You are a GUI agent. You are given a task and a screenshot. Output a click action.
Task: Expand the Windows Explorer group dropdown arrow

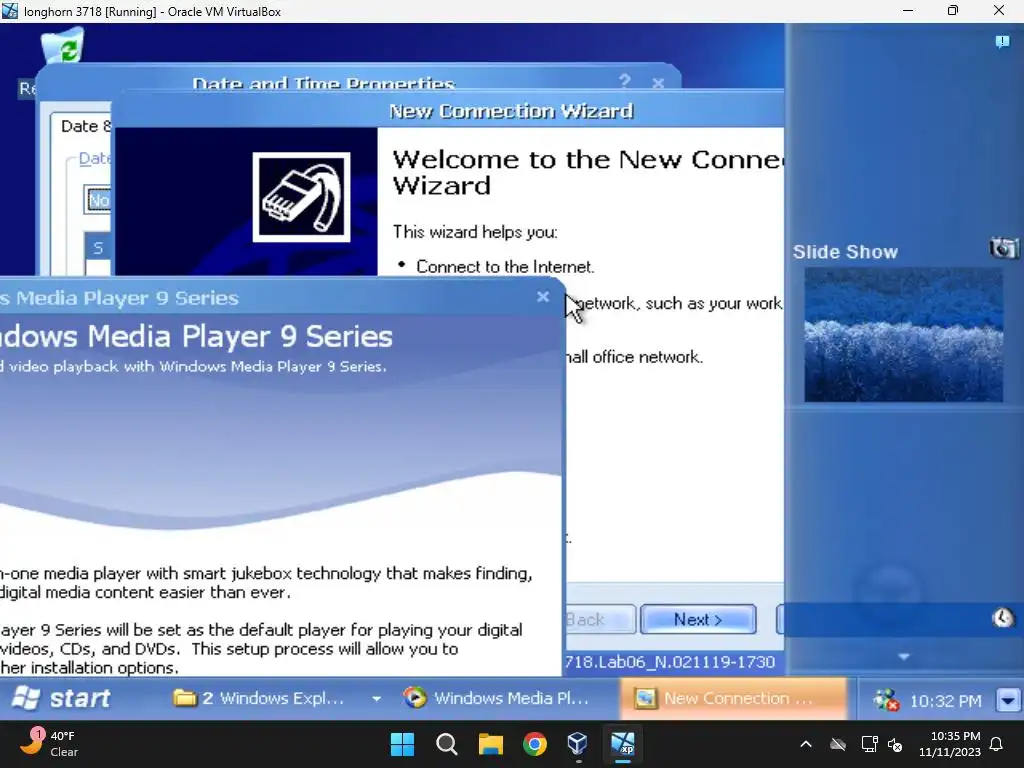click(377, 698)
